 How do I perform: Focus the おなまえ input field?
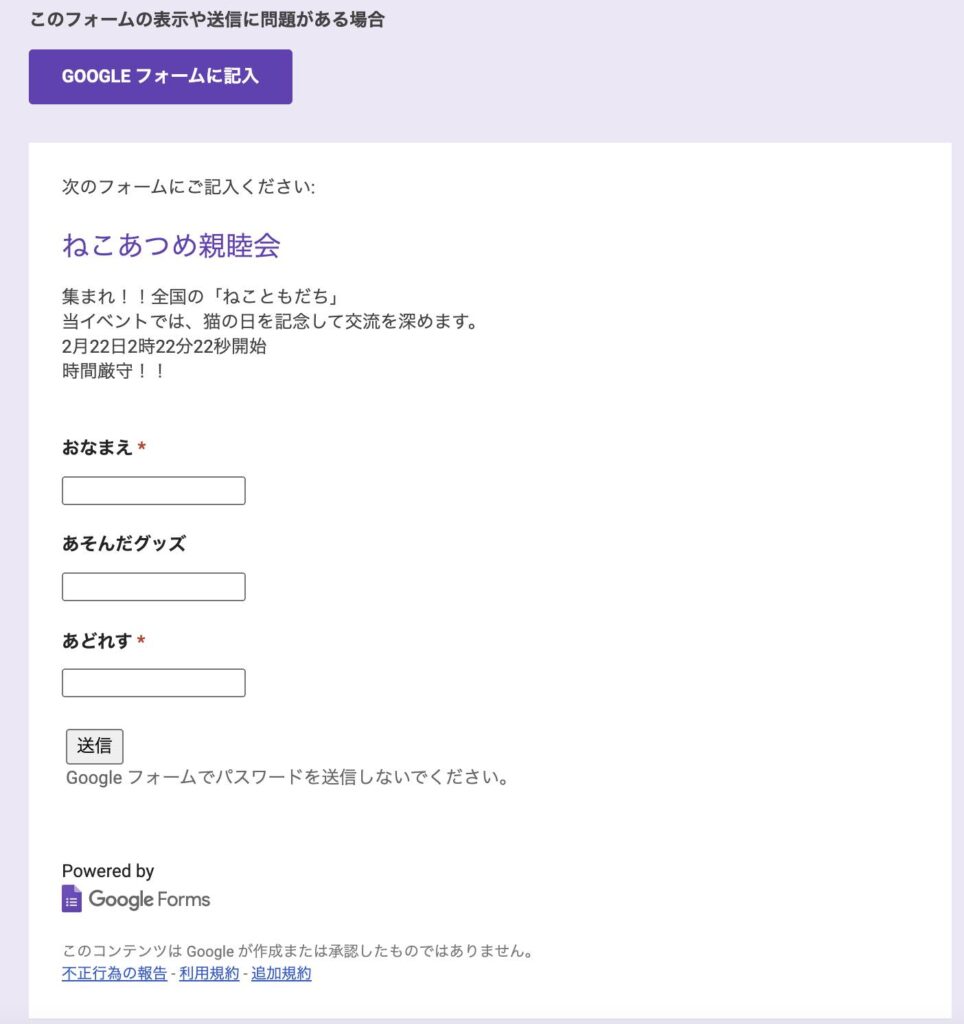pyautogui.click(x=153, y=490)
